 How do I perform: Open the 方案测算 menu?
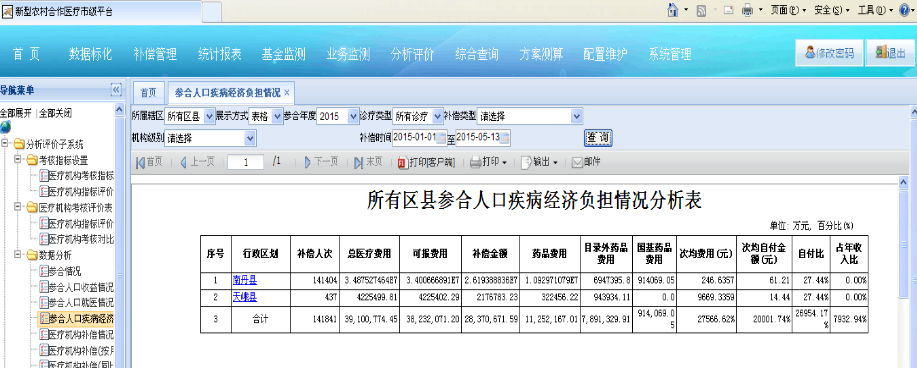coord(541,54)
